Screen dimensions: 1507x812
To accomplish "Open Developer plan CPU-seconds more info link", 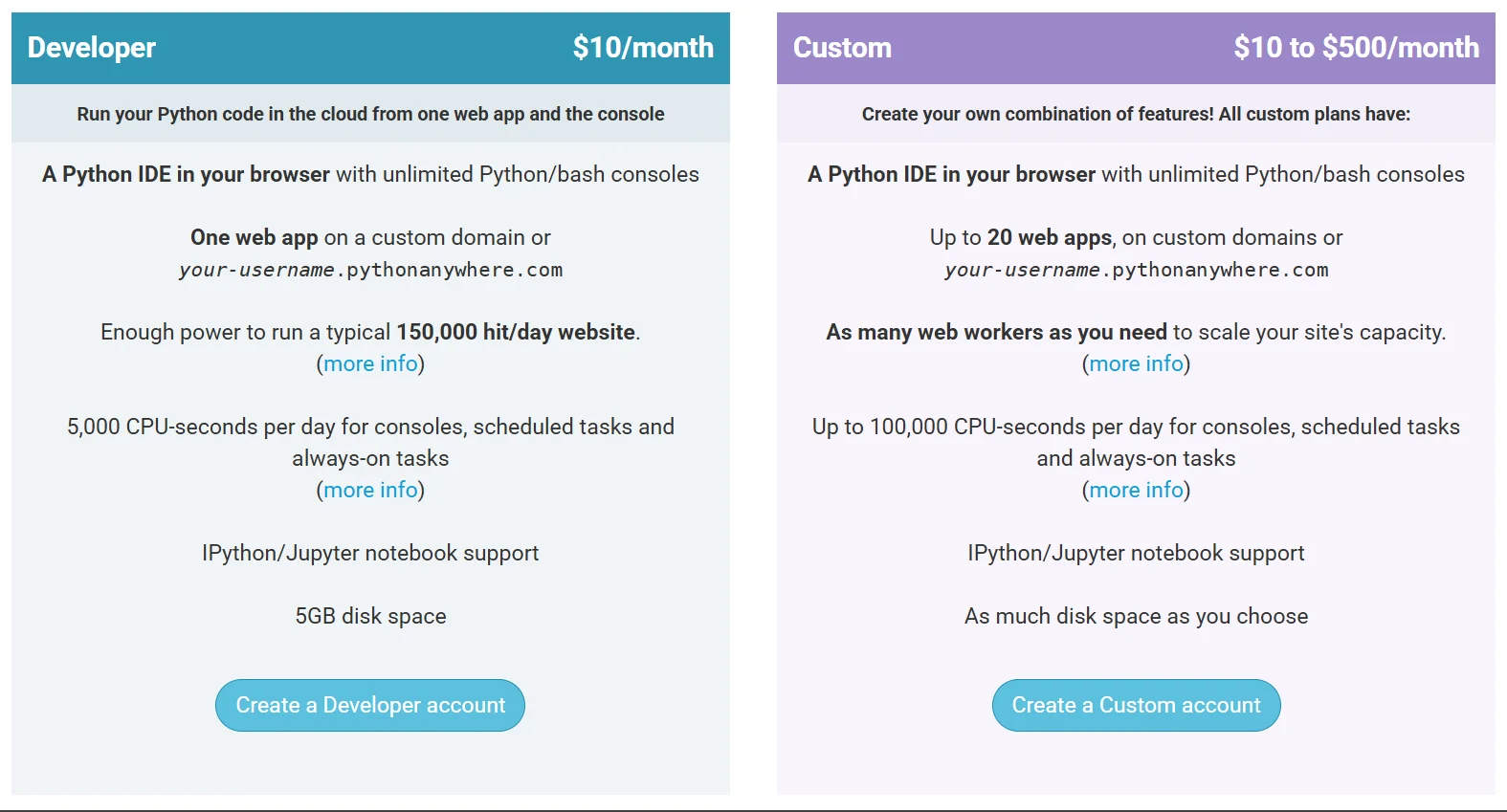I will point(370,490).
